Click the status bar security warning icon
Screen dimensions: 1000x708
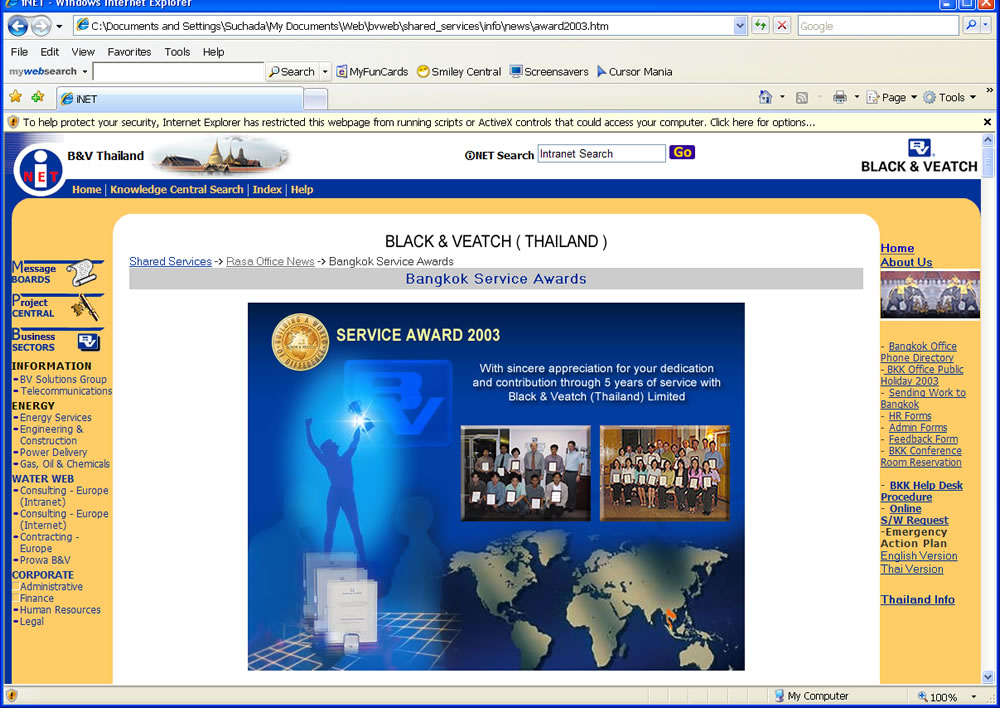coord(11,695)
